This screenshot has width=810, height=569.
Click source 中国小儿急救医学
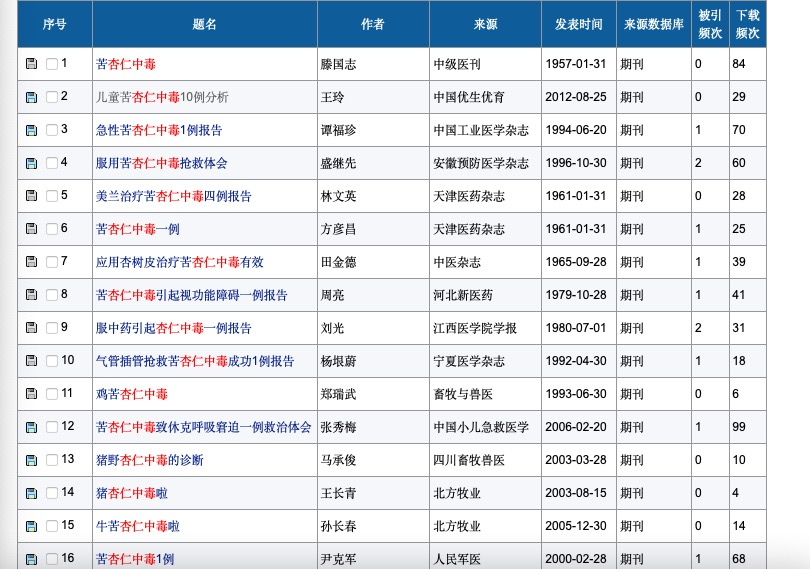[x=481, y=427]
